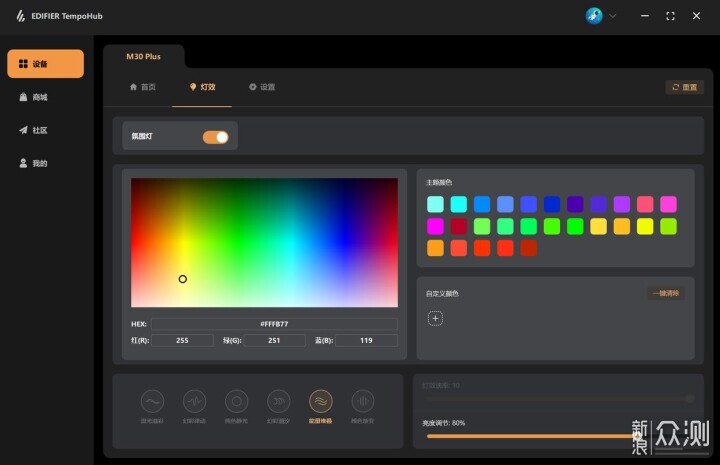Viewport: 720px width, 465px height.
Task: Select the vertical-bars lighting effect icon
Action: [x=363, y=401]
